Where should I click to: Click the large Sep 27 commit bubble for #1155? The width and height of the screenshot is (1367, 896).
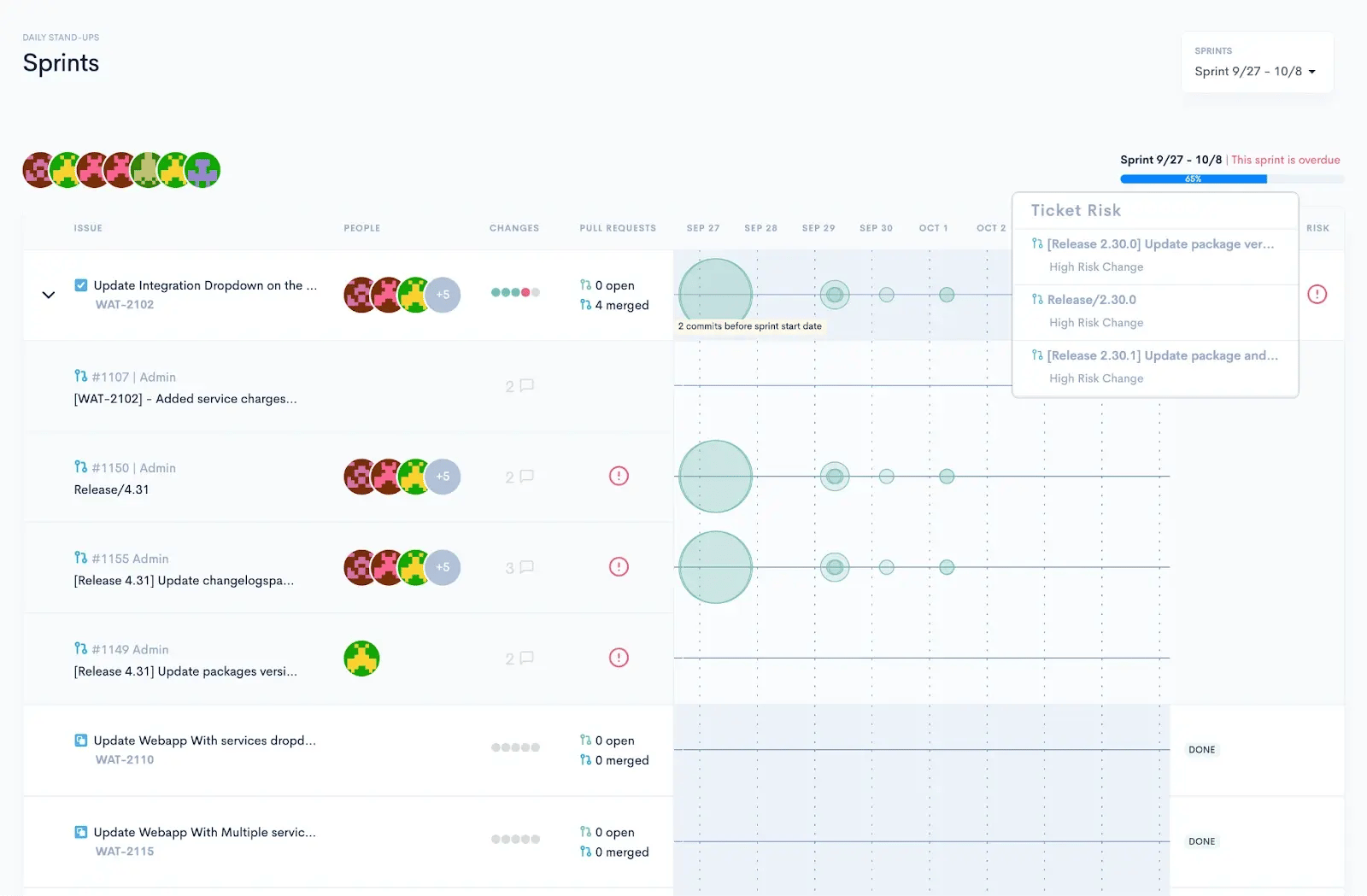tap(715, 566)
